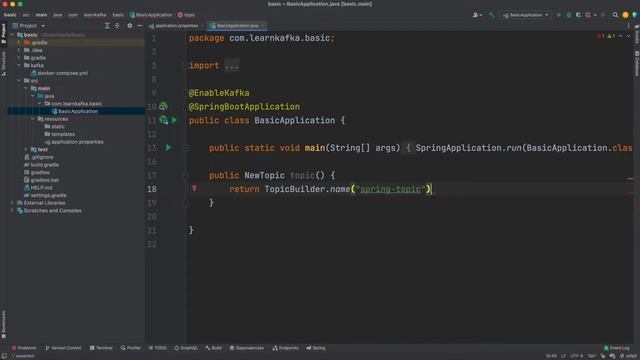
Task: Go to previous highlighted error arrow
Action: pyautogui.click(x=621, y=36)
